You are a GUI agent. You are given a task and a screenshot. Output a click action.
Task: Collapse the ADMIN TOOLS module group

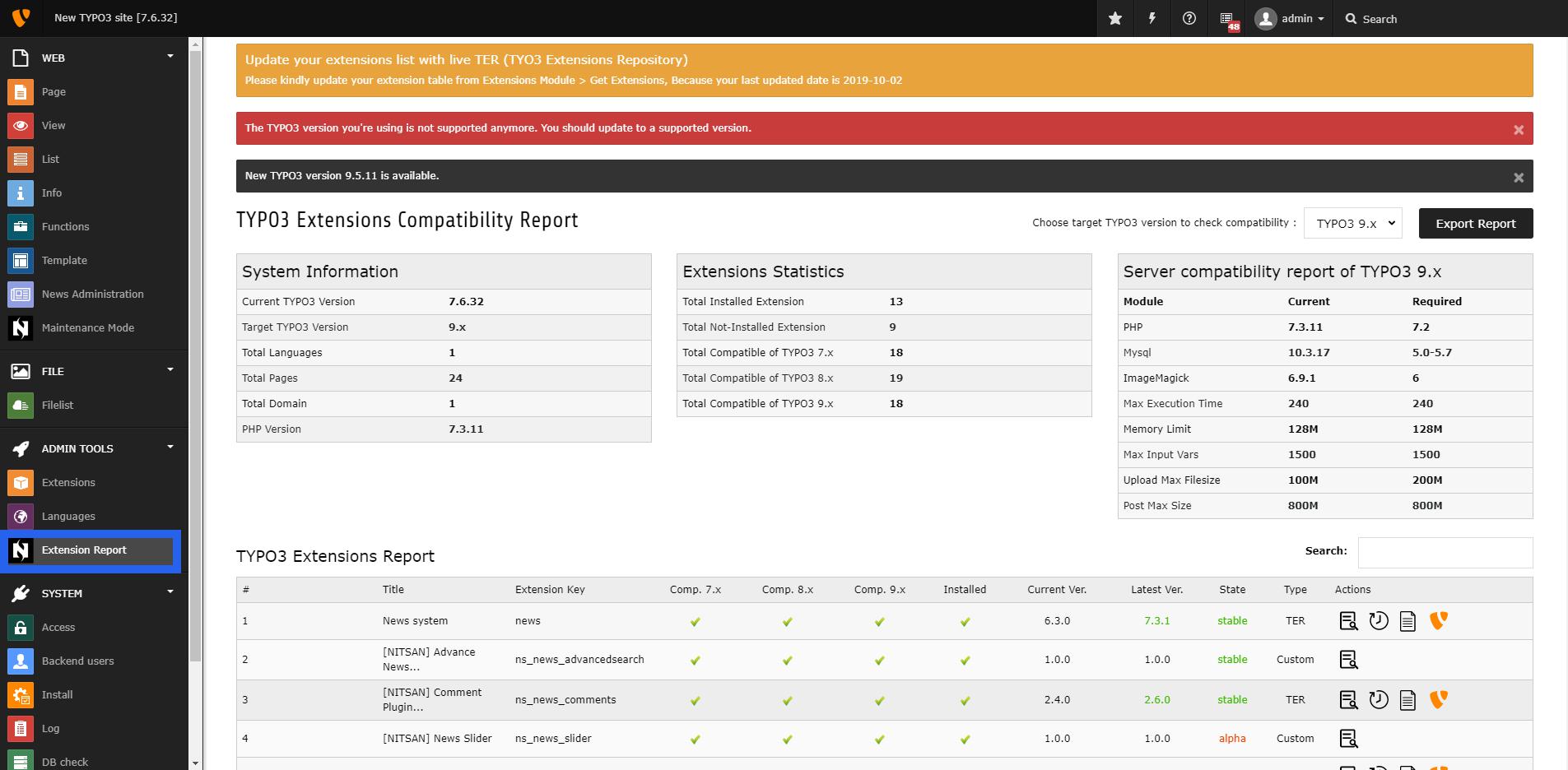click(x=170, y=448)
